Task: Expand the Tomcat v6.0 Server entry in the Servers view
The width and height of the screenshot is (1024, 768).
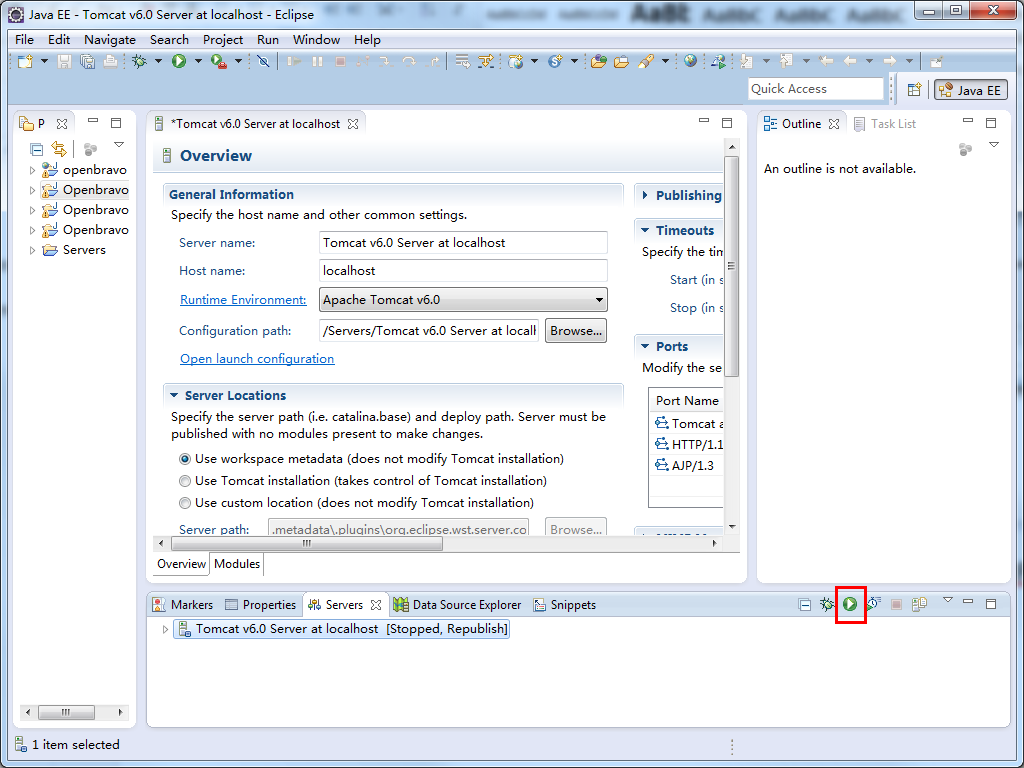Action: click(165, 630)
